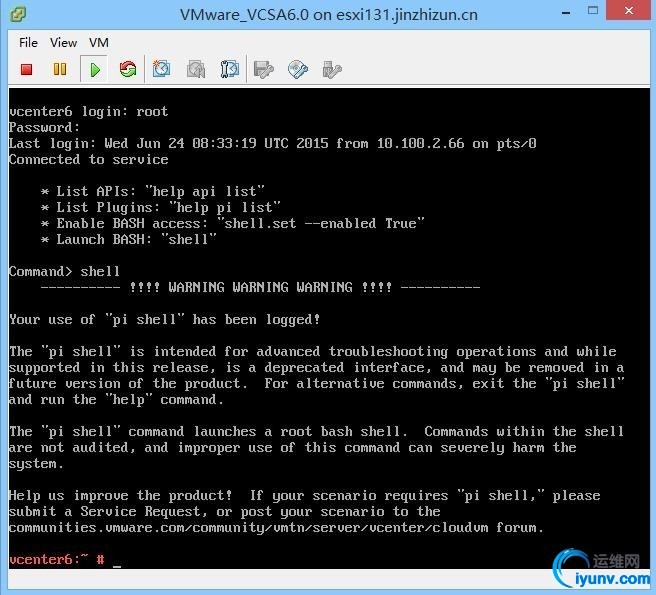Click the "vcenter6 login: root" line
Screen dimensions: 656x595
pyautogui.click(x=89, y=111)
